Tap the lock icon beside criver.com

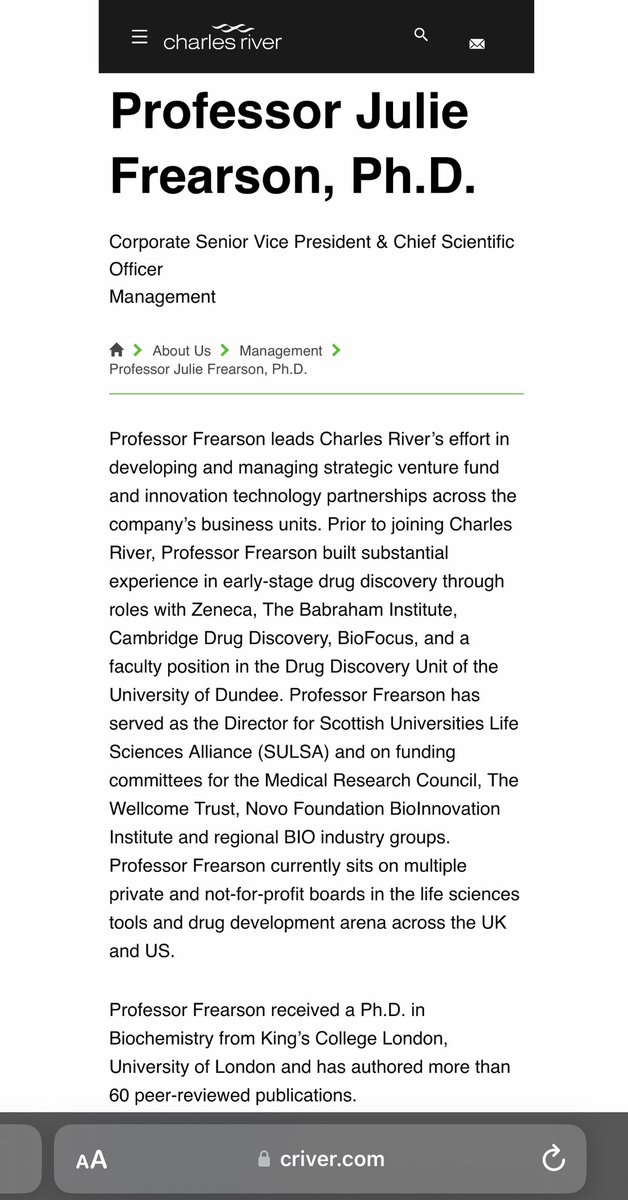(x=264, y=1160)
